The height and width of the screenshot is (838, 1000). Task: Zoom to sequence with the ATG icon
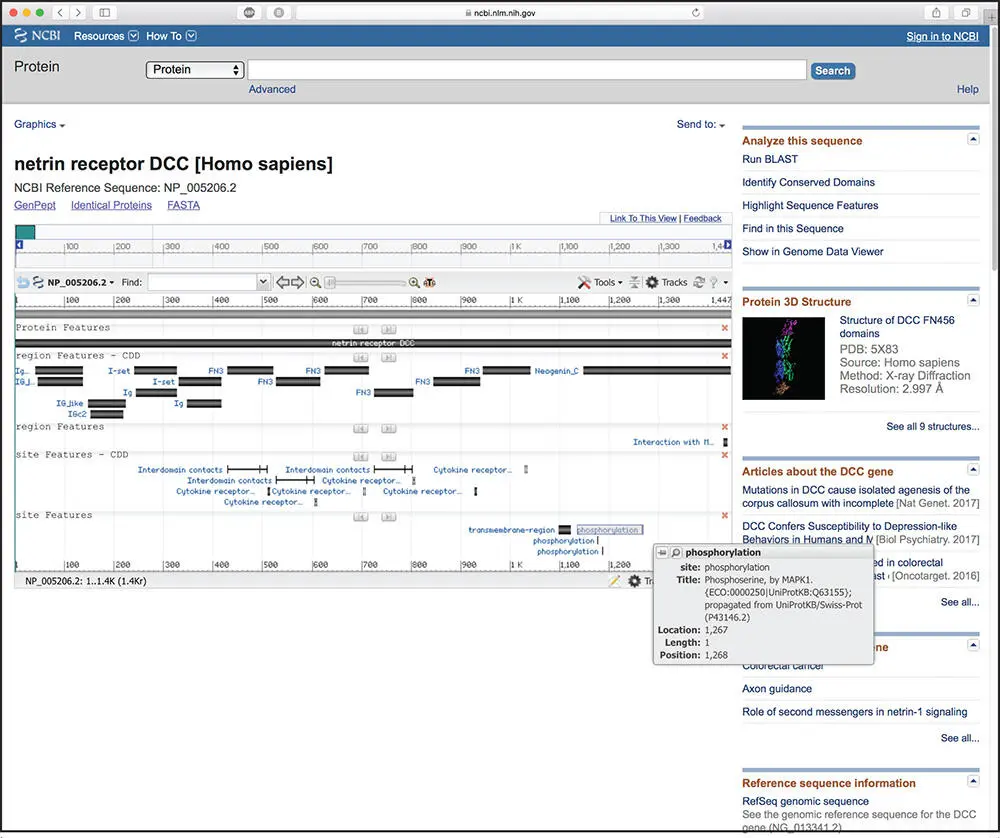(429, 283)
